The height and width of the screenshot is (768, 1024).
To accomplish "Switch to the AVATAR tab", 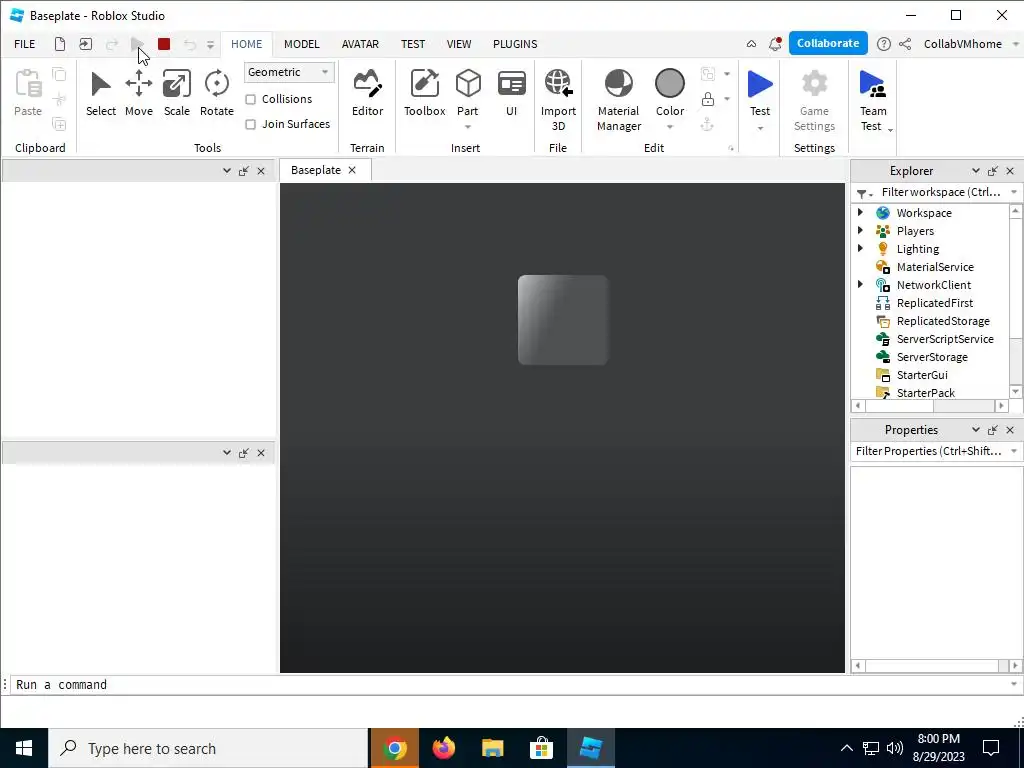I will point(360,44).
